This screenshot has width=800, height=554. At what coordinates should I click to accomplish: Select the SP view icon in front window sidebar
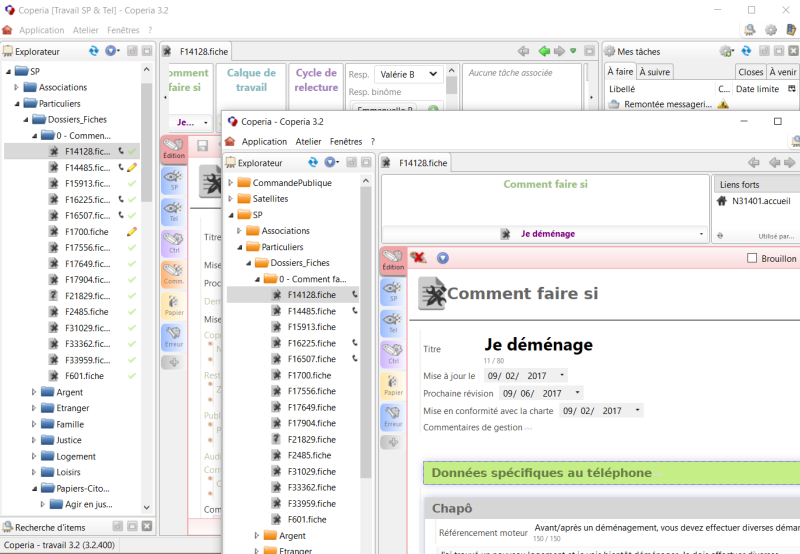[x=393, y=292]
